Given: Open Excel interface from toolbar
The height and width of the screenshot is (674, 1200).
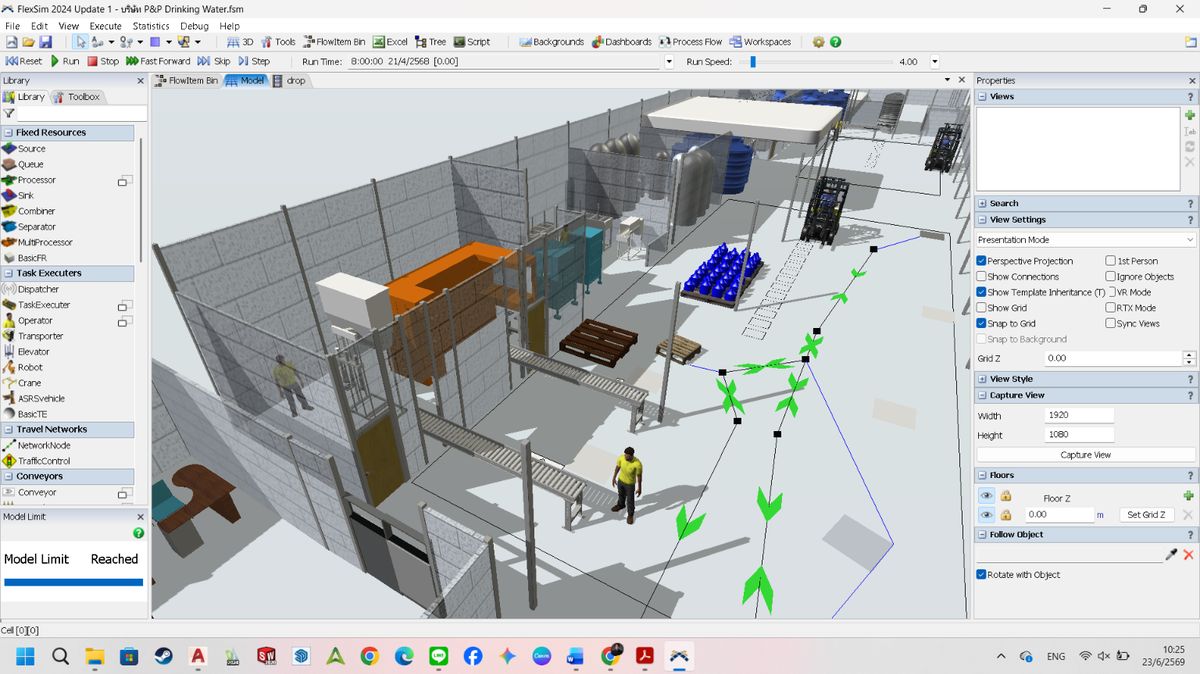Looking at the screenshot, I should click(390, 42).
